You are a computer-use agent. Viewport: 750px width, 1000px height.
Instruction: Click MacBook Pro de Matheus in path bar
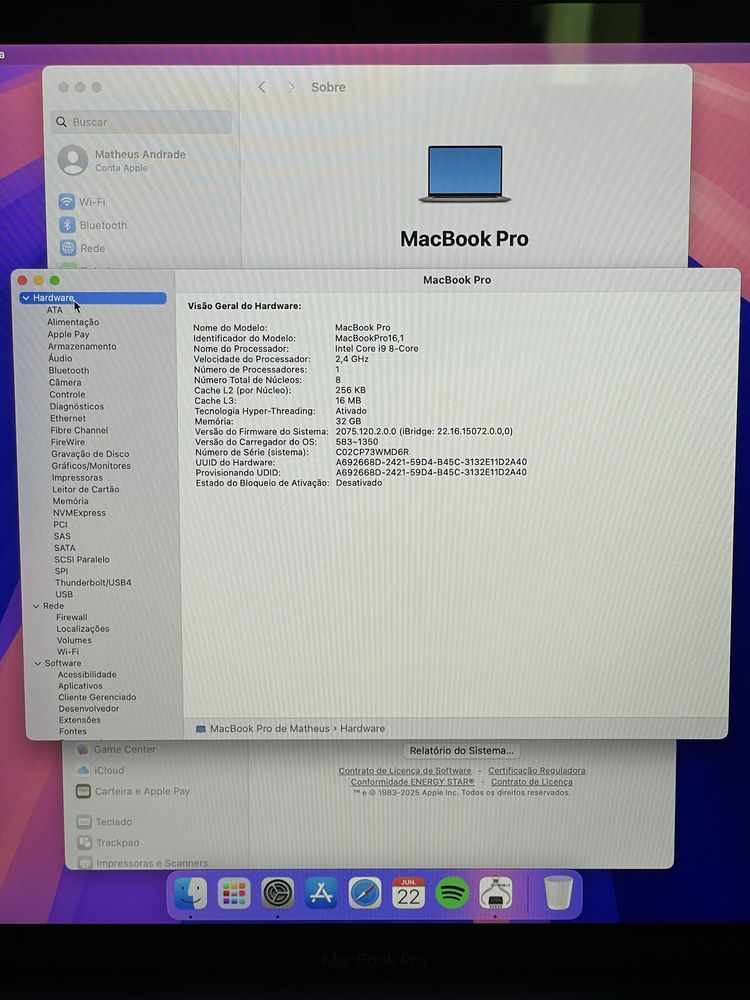(270, 728)
